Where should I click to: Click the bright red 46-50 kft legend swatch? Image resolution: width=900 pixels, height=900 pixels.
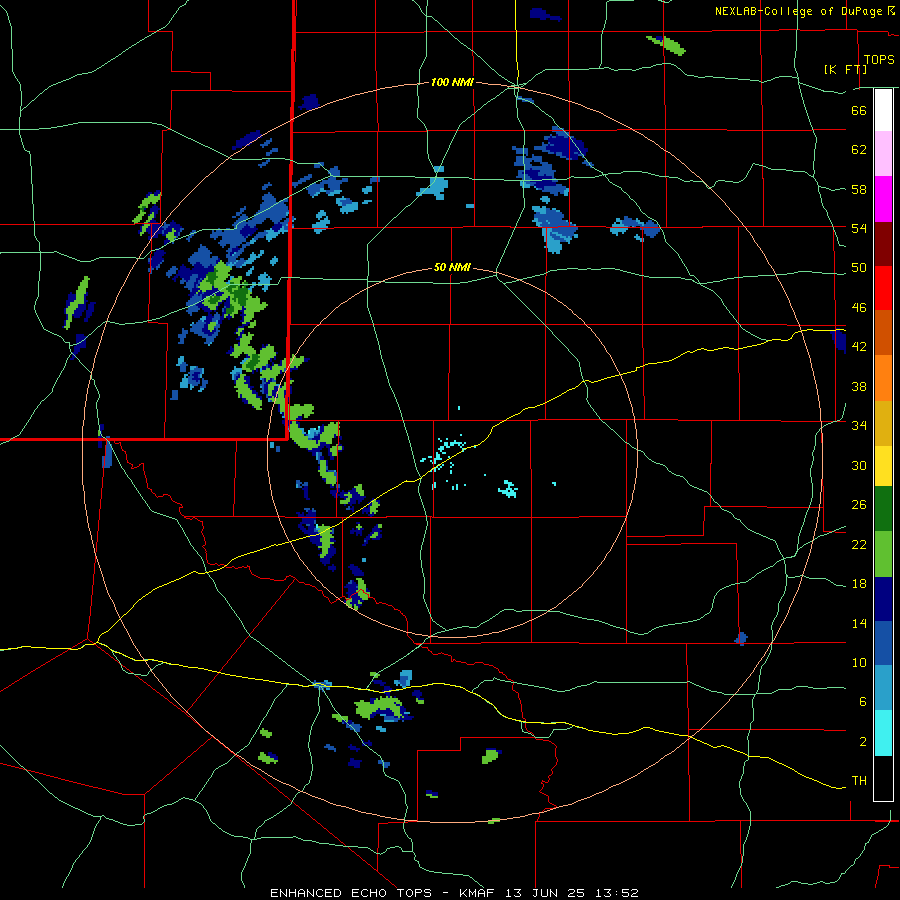coord(883,288)
